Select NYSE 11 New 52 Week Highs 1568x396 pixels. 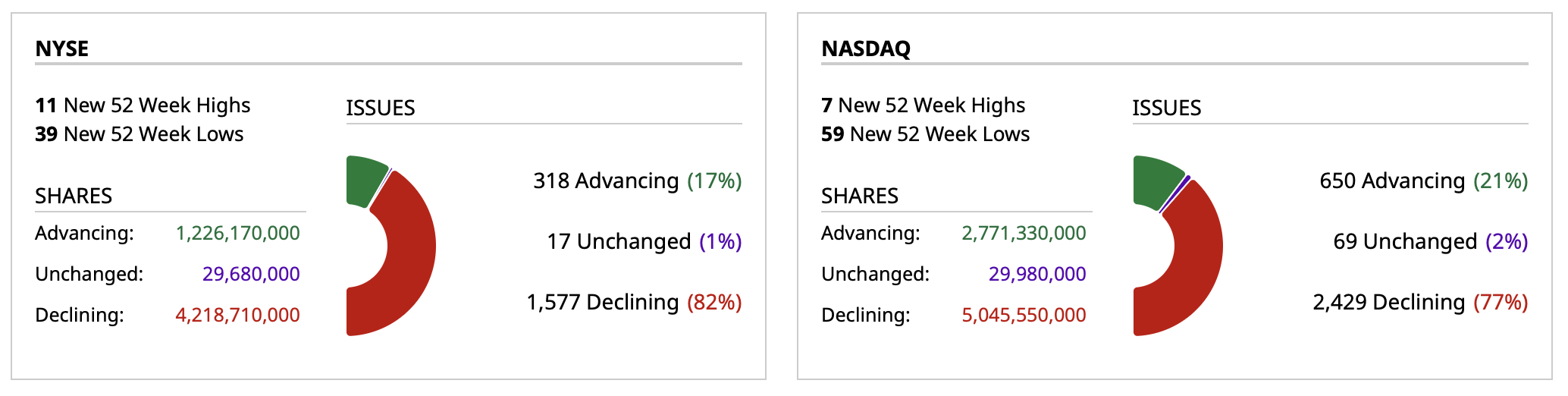click(143, 105)
